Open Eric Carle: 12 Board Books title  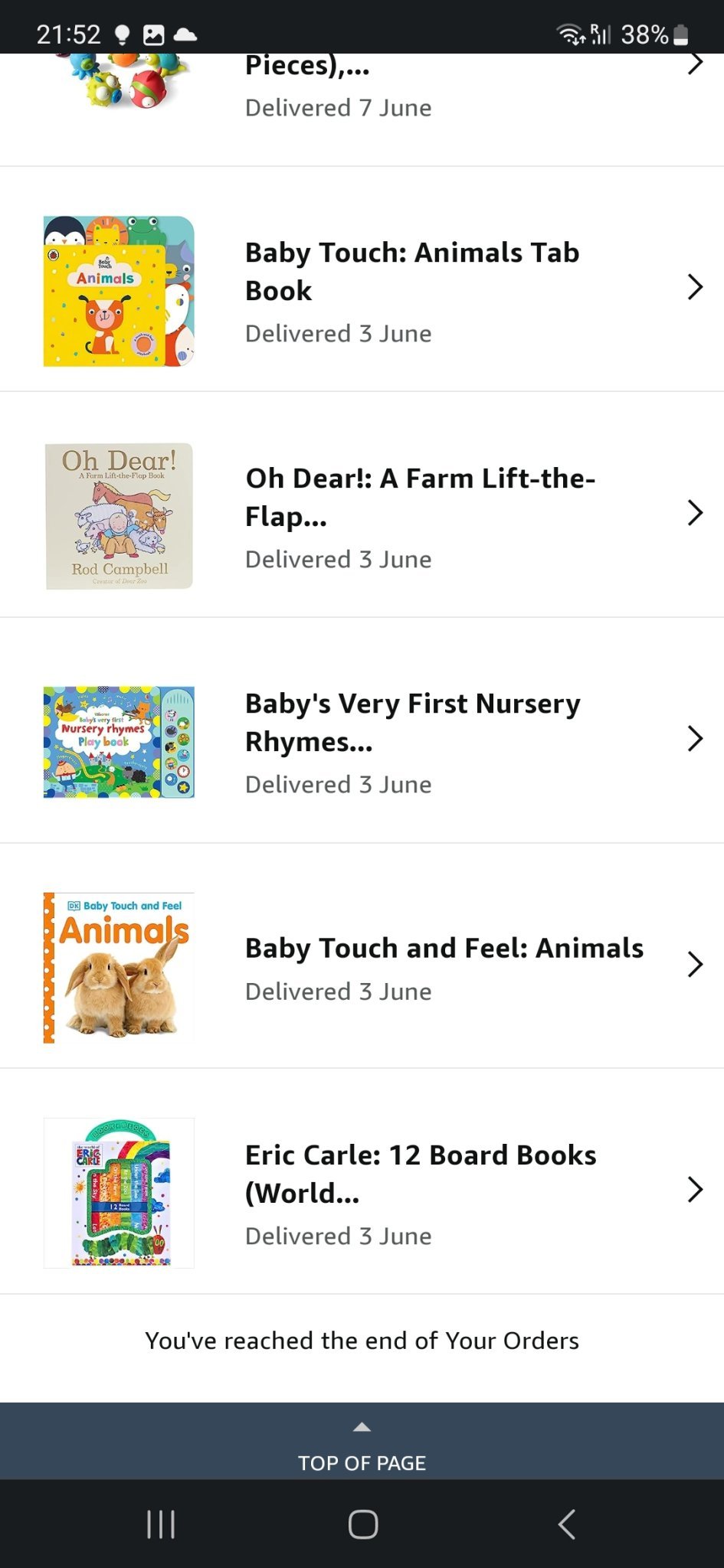(x=421, y=1174)
